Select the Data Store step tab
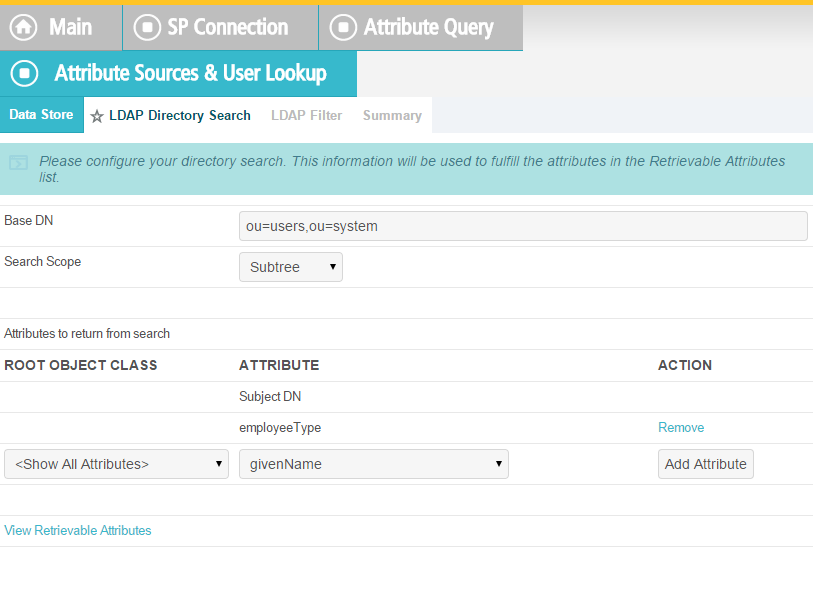 (x=41, y=115)
